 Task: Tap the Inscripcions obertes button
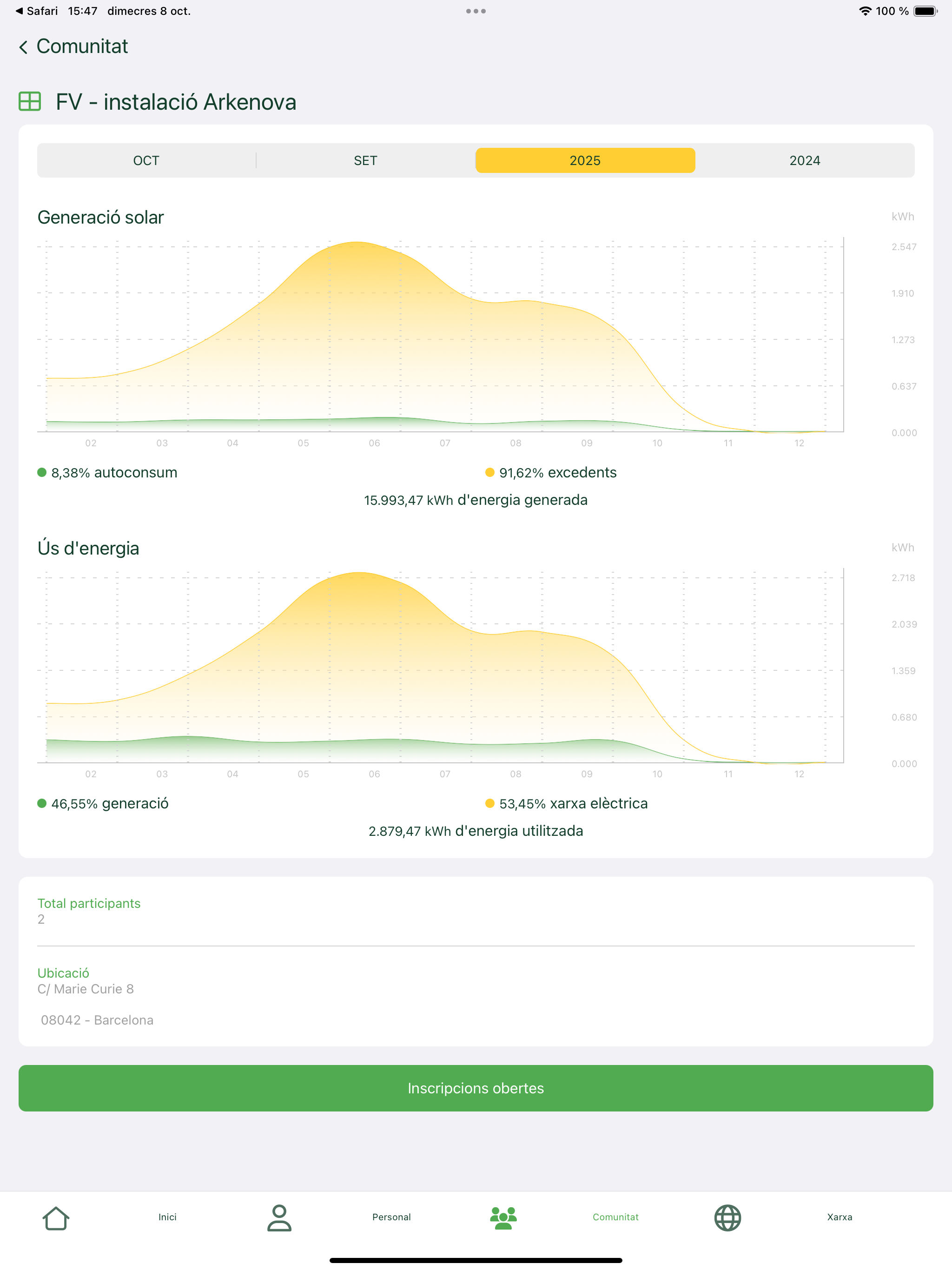click(476, 1088)
